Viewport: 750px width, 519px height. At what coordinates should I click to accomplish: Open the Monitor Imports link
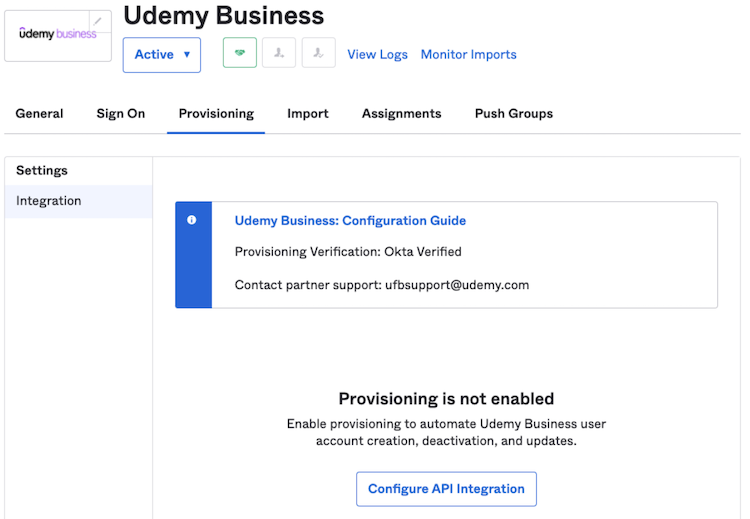tap(468, 55)
